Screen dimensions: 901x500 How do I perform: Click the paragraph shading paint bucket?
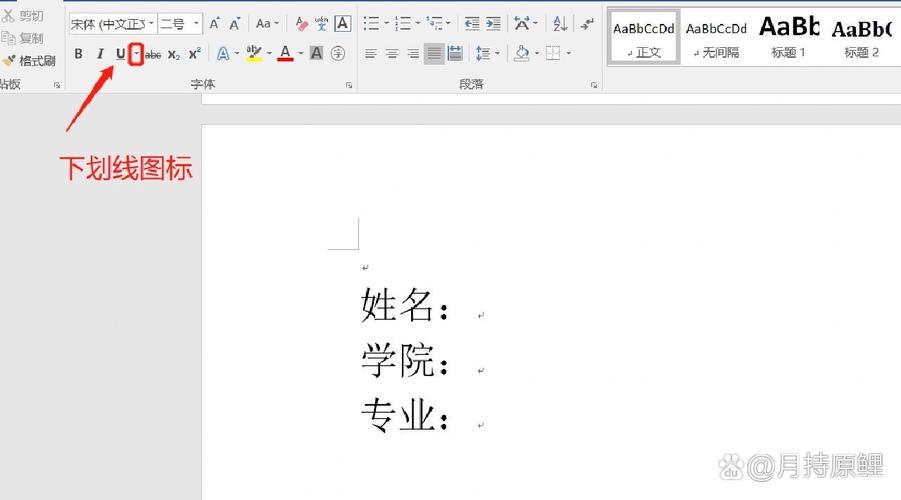522,53
